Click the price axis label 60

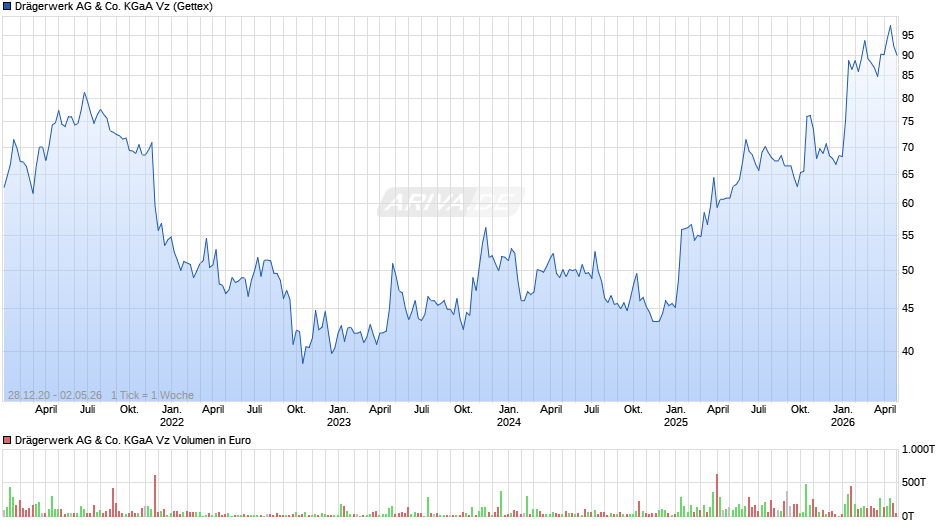point(908,203)
